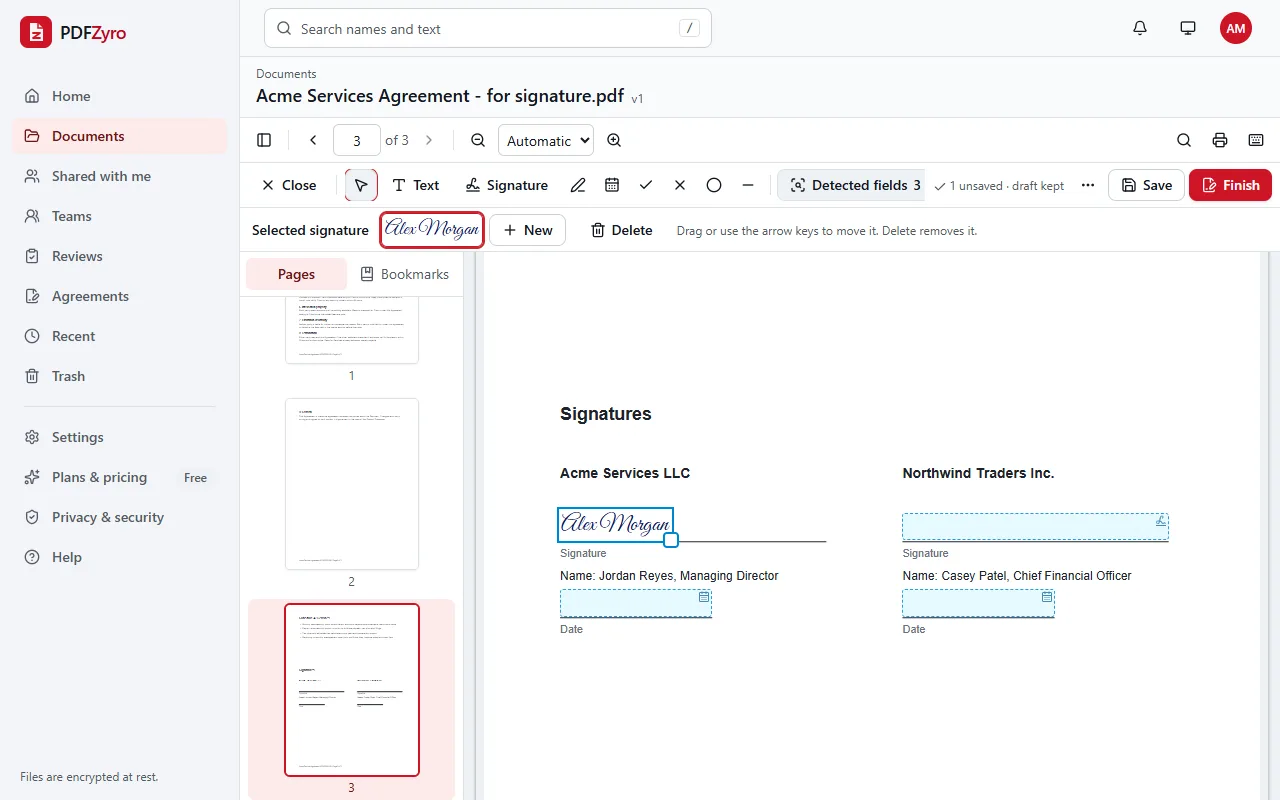
Task: Open the find-in-document search icon
Action: click(x=1184, y=140)
